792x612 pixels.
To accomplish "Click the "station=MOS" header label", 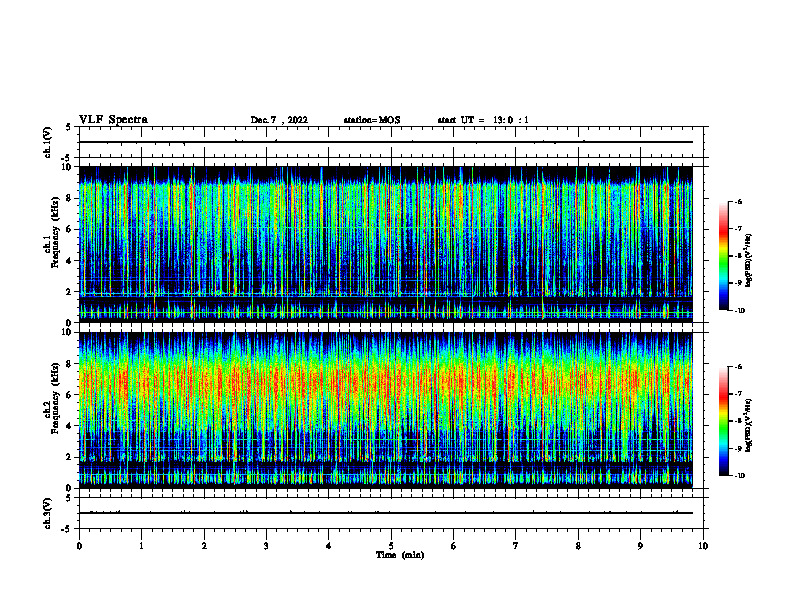I will [372, 120].
